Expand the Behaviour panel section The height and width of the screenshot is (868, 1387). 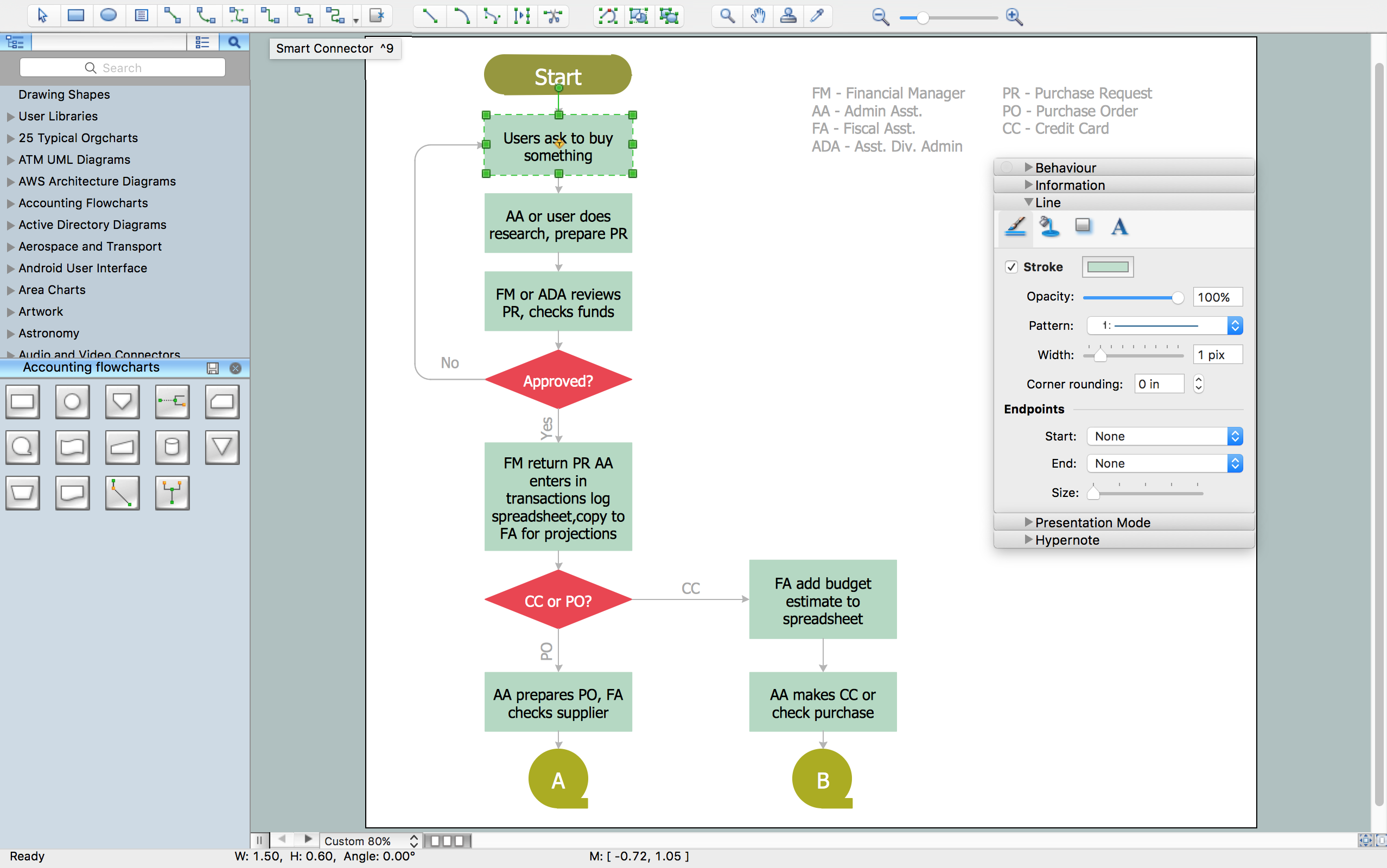click(x=1029, y=167)
